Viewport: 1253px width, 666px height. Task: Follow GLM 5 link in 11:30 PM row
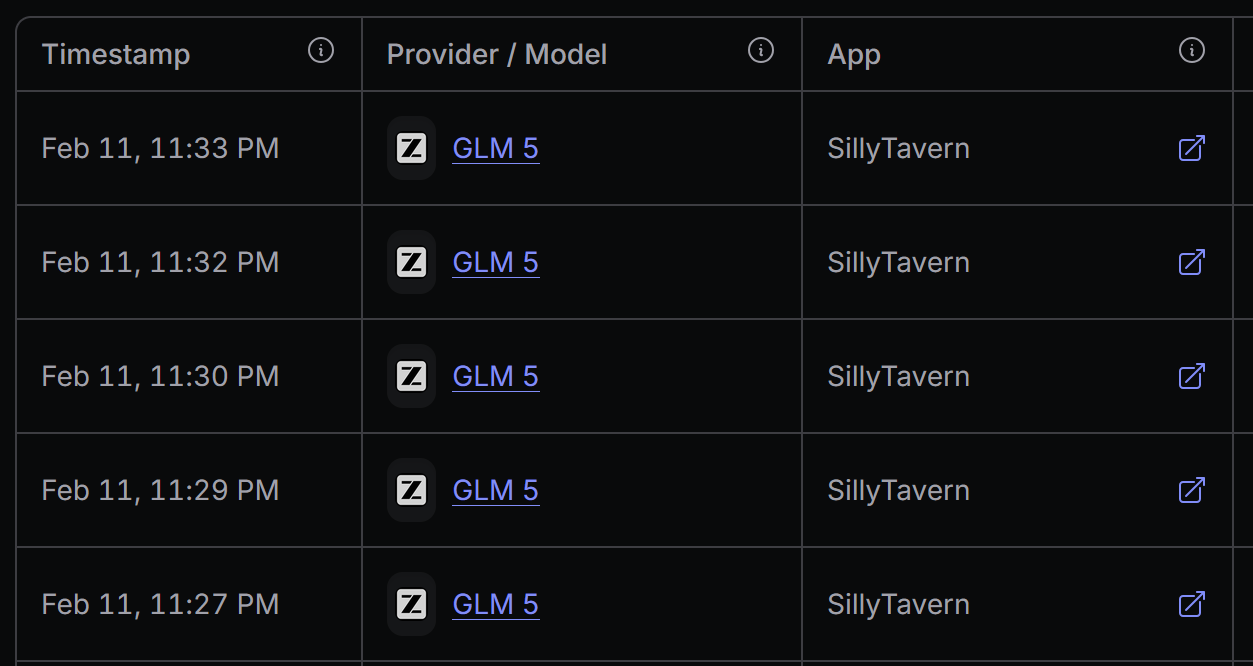[495, 377]
